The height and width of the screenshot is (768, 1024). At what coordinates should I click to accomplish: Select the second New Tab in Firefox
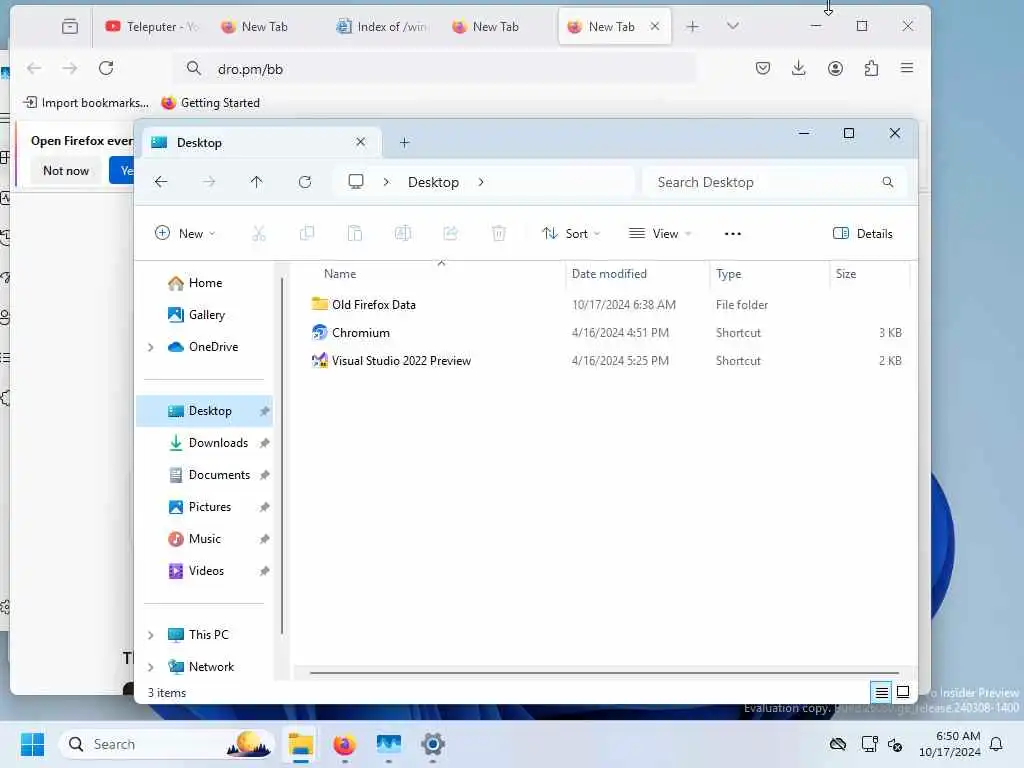(486, 27)
